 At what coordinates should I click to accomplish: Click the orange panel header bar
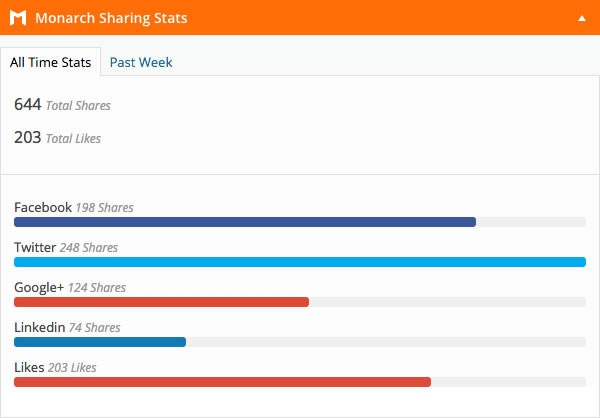300,18
